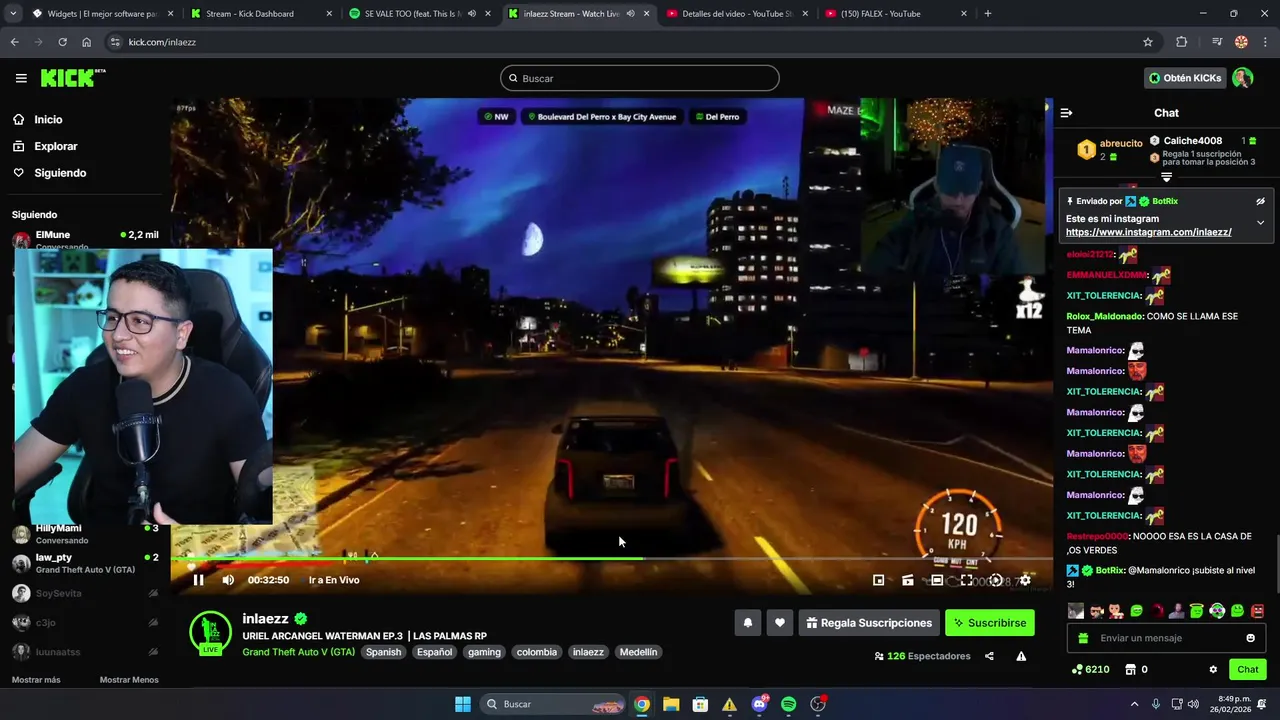Click the green Chat send button
This screenshot has height=720, width=1280.
[1248, 669]
